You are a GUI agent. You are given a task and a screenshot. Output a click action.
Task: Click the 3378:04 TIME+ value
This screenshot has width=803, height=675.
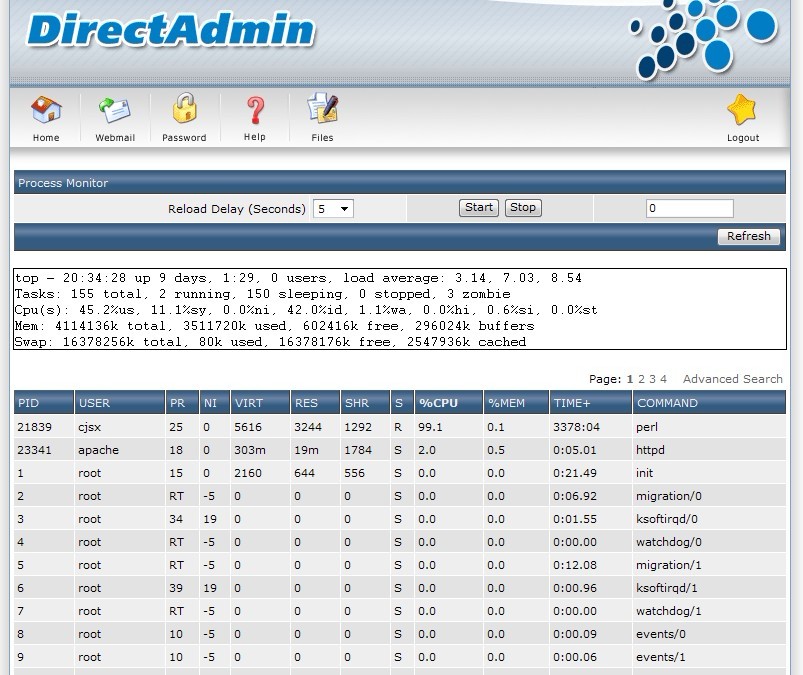(x=576, y=427)
